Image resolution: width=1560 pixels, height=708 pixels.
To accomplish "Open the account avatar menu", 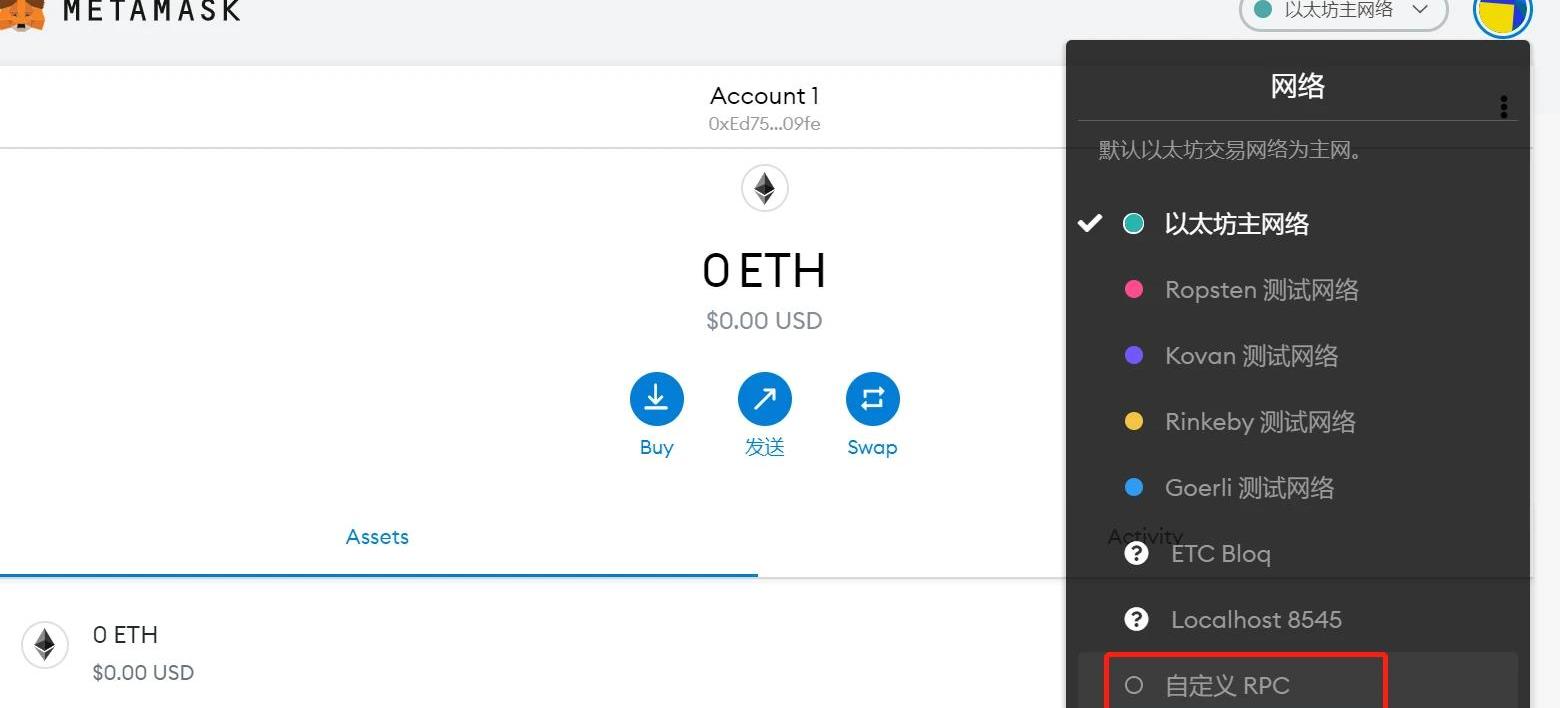I will (1502, 14).
